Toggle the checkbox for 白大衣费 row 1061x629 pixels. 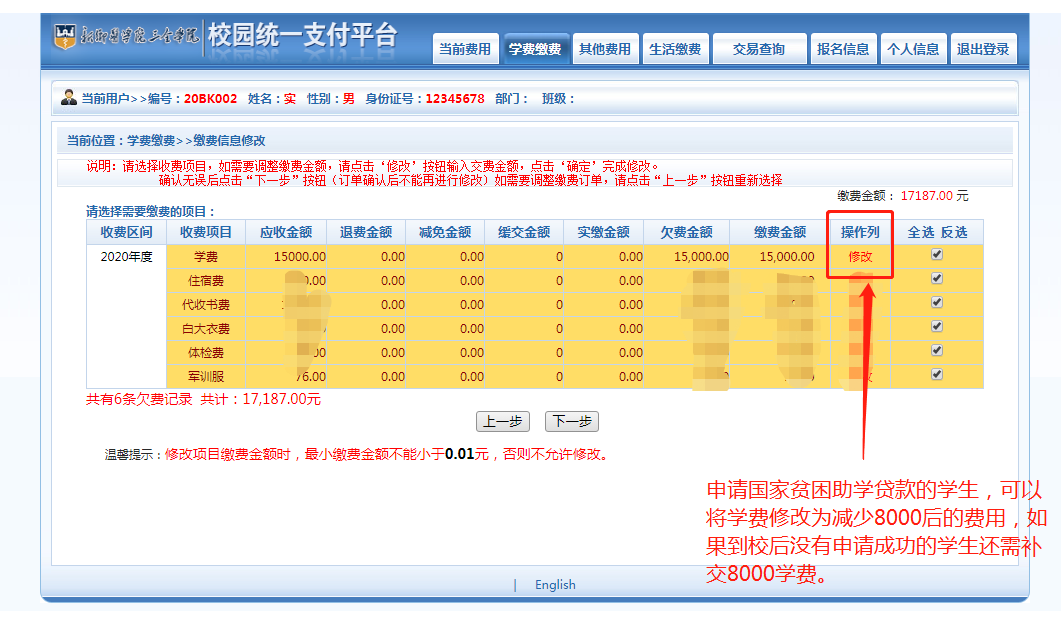937,327
